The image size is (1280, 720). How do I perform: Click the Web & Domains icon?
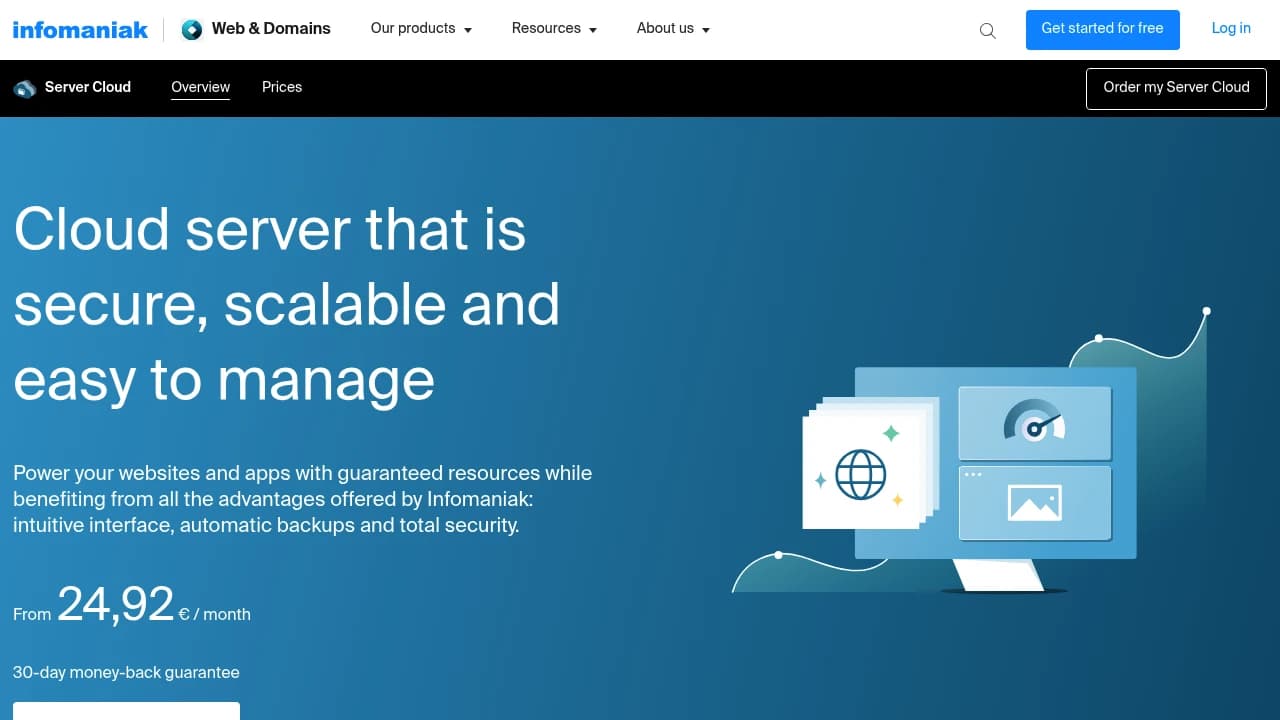point(191,29)
